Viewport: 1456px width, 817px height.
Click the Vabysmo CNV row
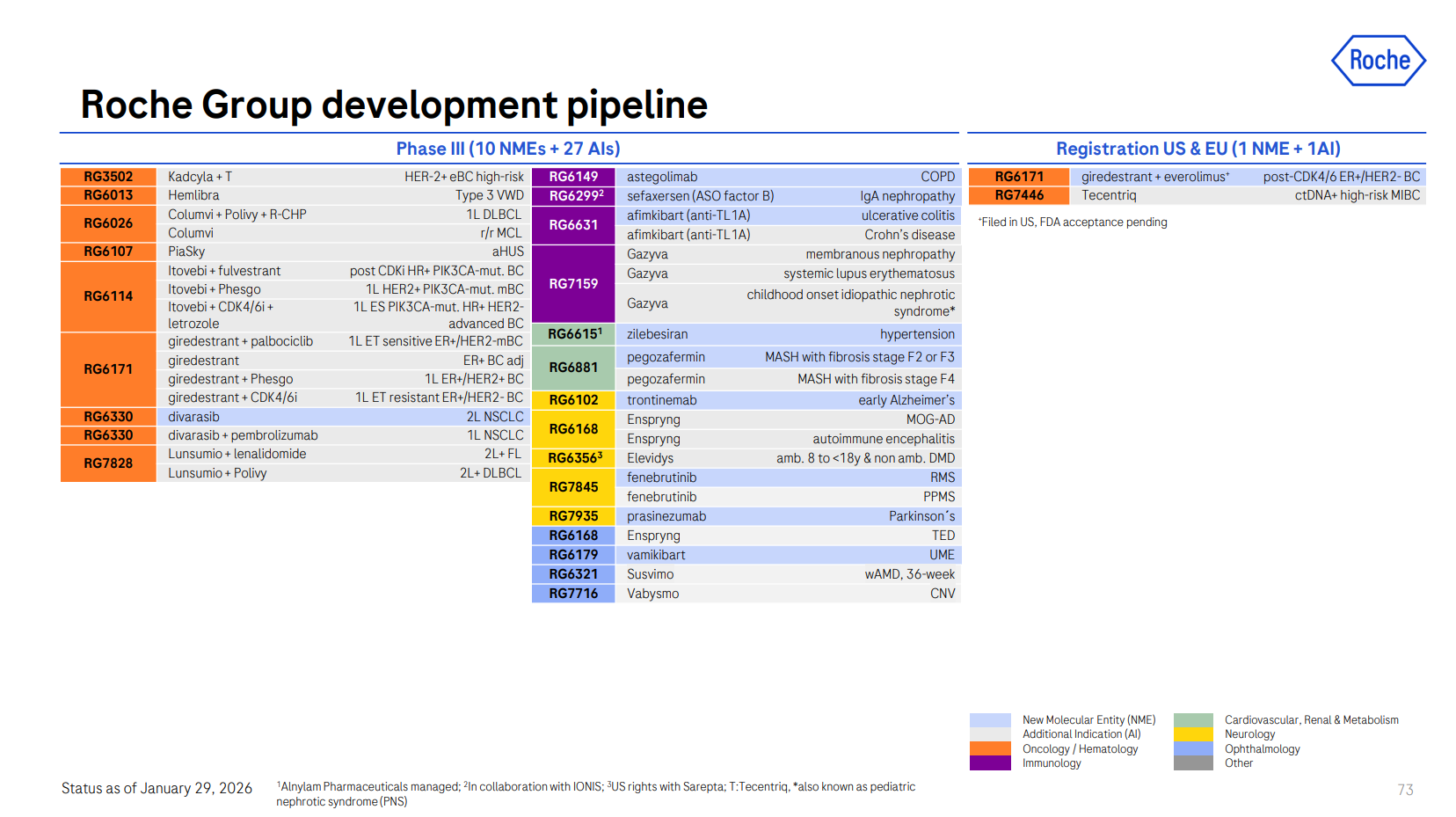pyautogui.click(x=789, y=594)
